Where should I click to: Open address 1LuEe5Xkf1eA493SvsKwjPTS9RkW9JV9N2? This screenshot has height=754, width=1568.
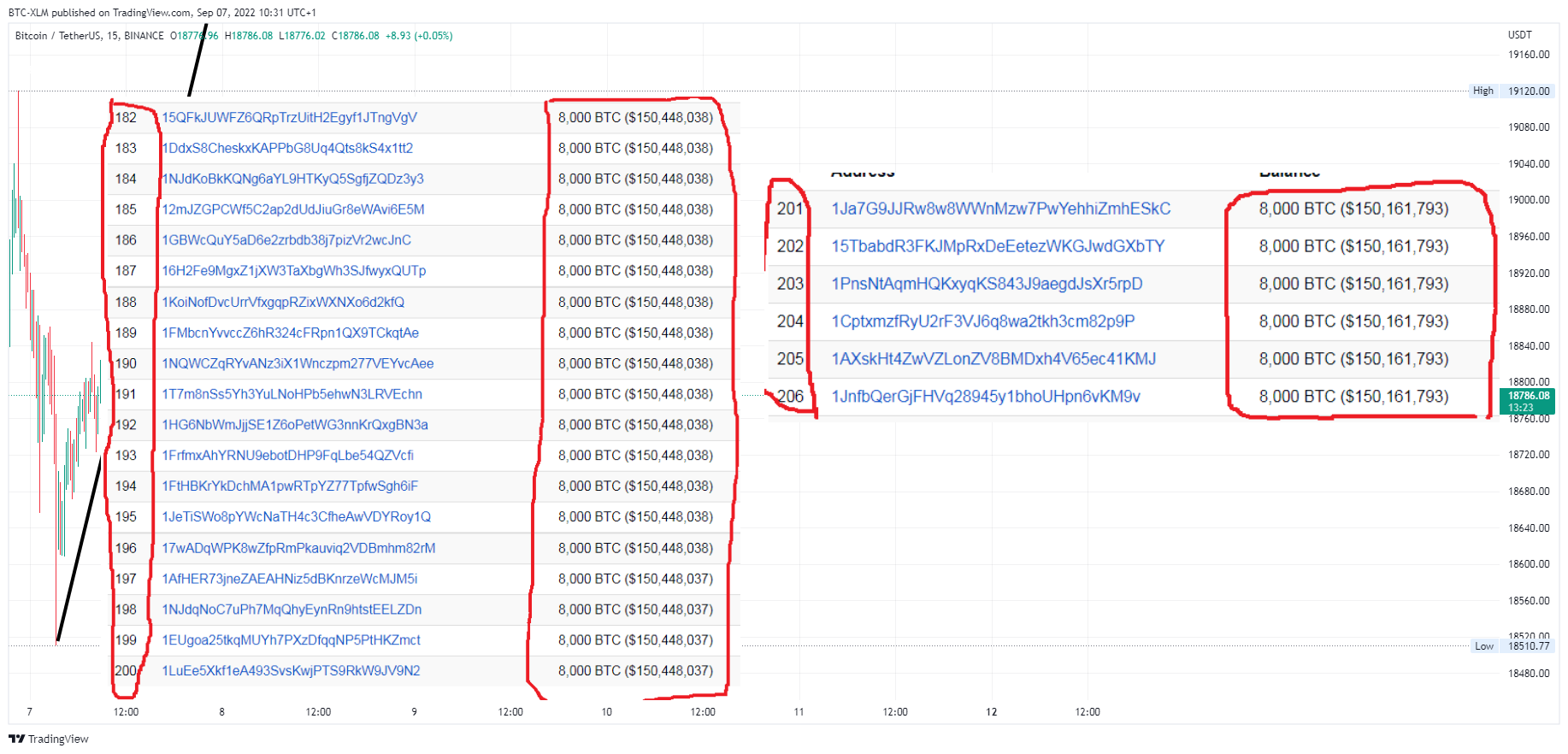[292, 671]
